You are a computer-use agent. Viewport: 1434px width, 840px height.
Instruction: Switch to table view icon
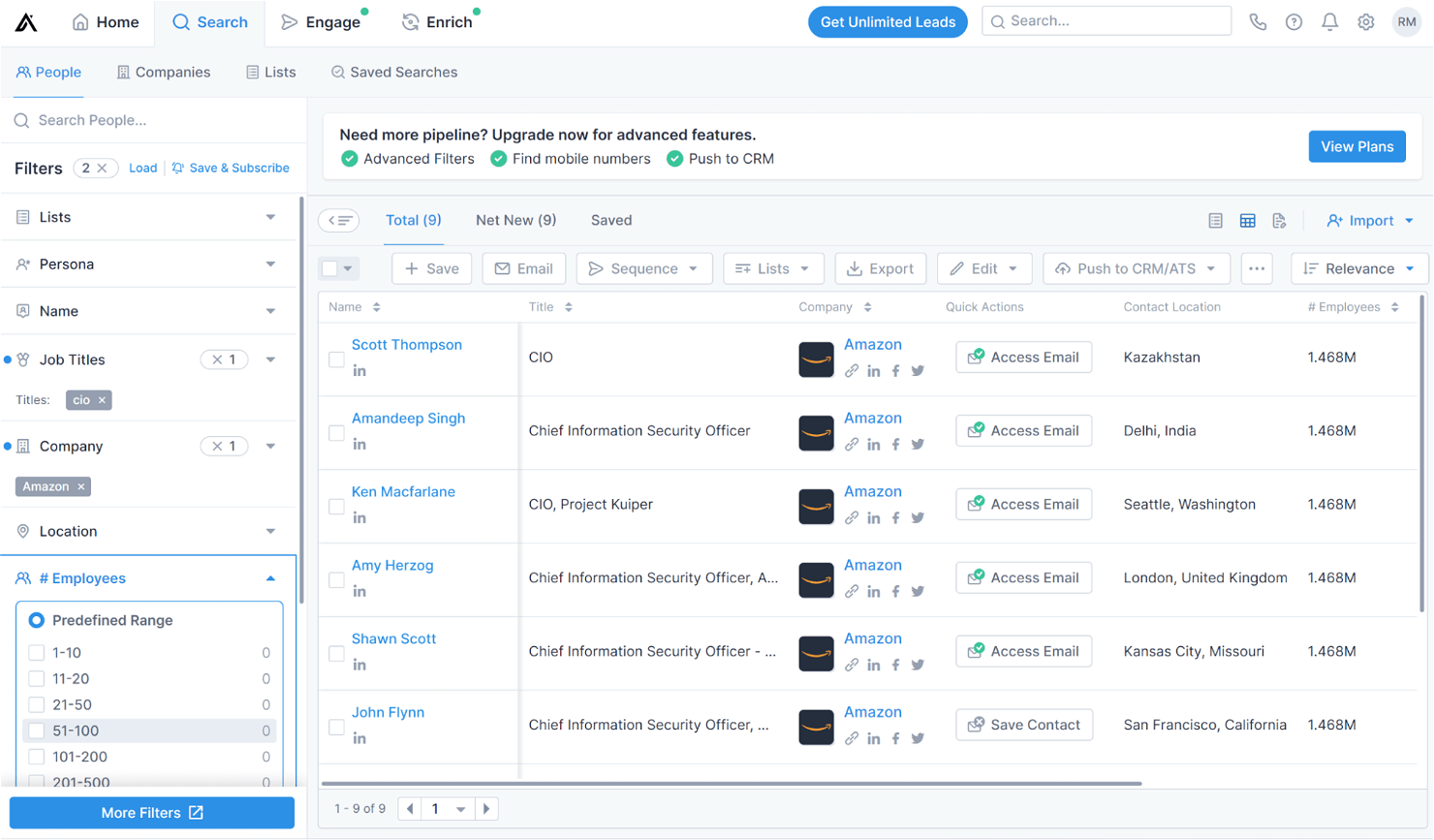(x=1247, y=221)
